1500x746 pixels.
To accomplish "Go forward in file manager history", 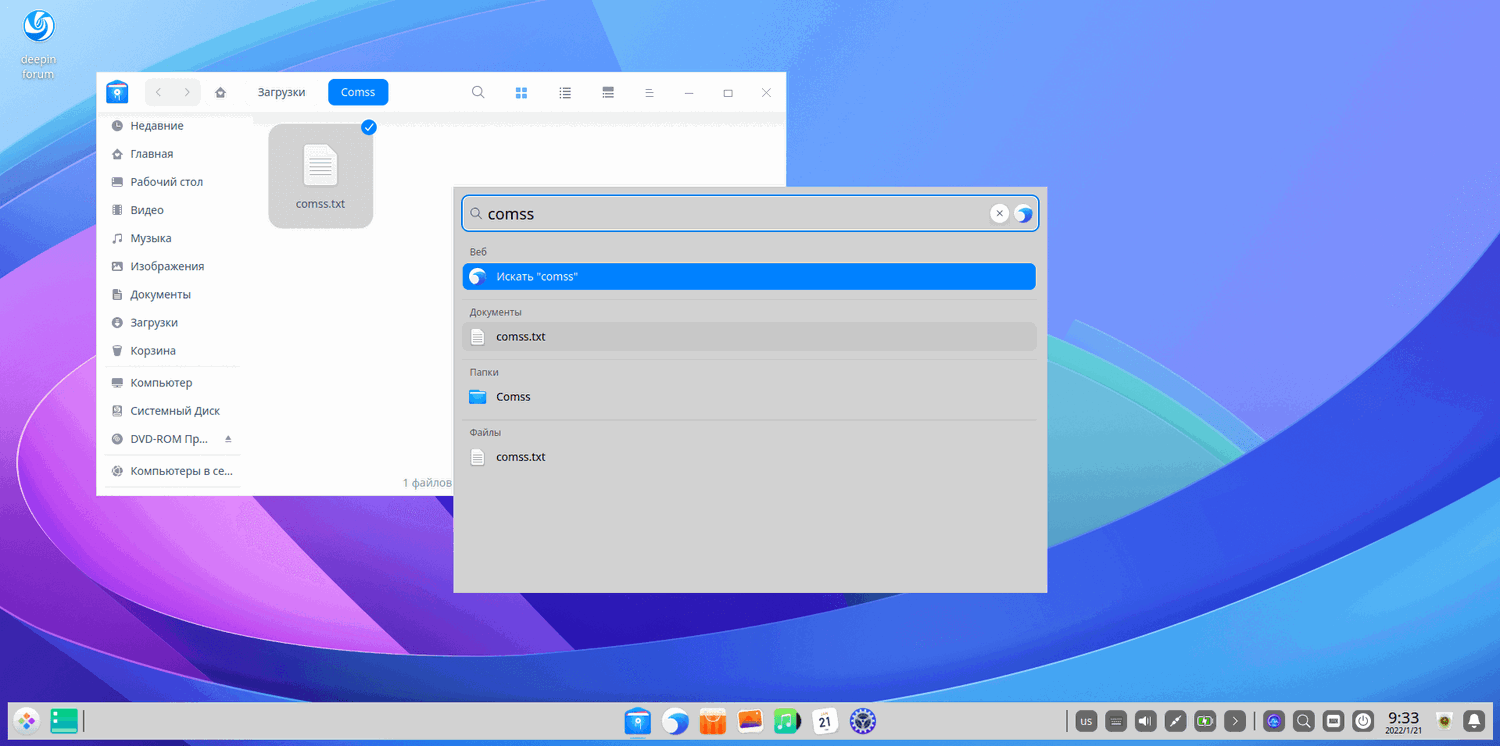I will point(187,92).
